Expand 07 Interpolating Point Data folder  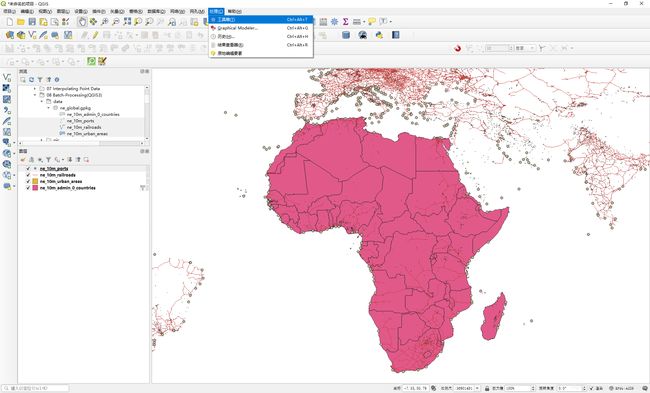point(35,89)
